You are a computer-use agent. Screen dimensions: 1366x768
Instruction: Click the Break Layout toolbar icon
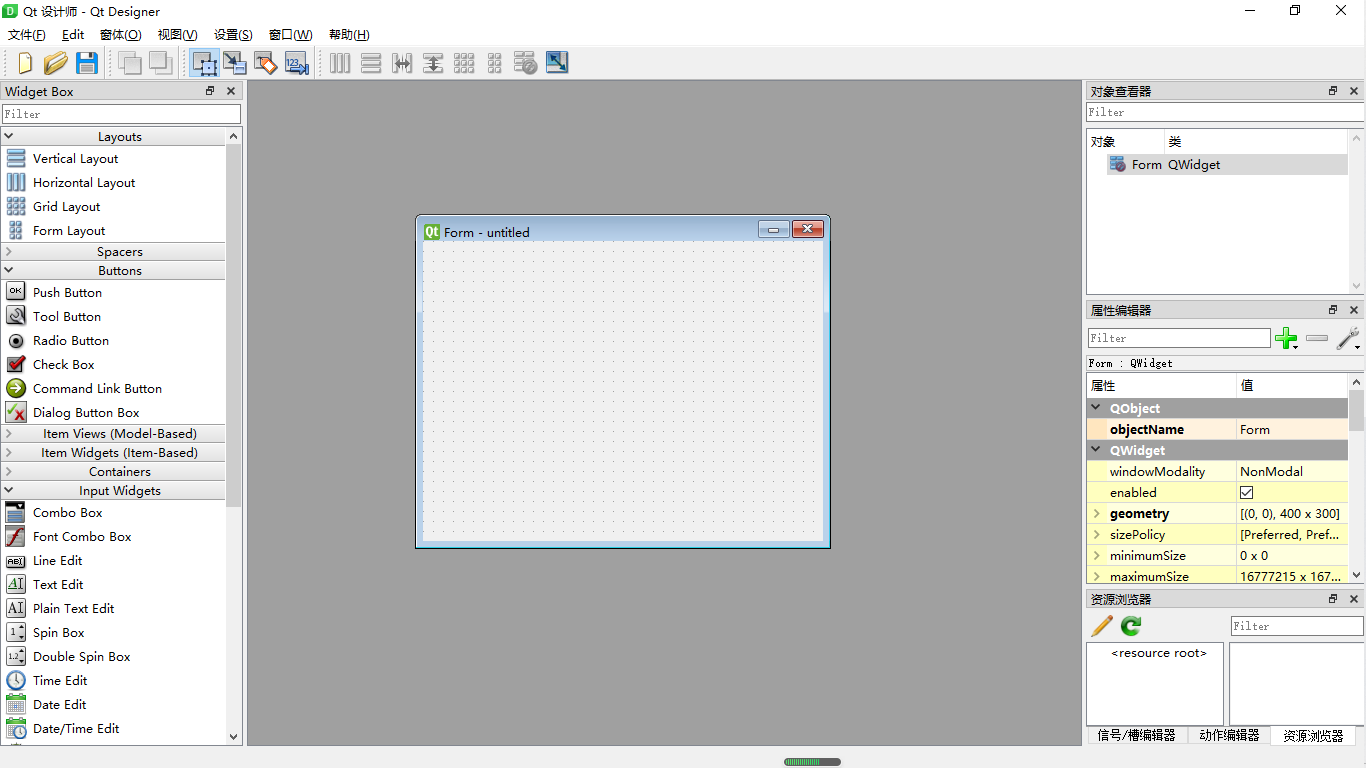click(525, 63)
